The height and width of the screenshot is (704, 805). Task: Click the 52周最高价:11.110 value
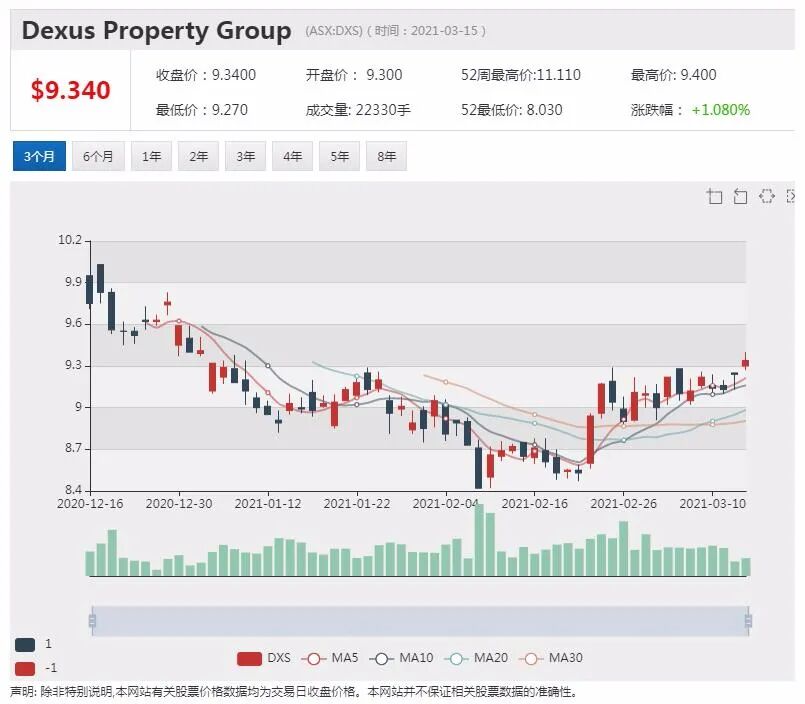[x=521, y=75]
